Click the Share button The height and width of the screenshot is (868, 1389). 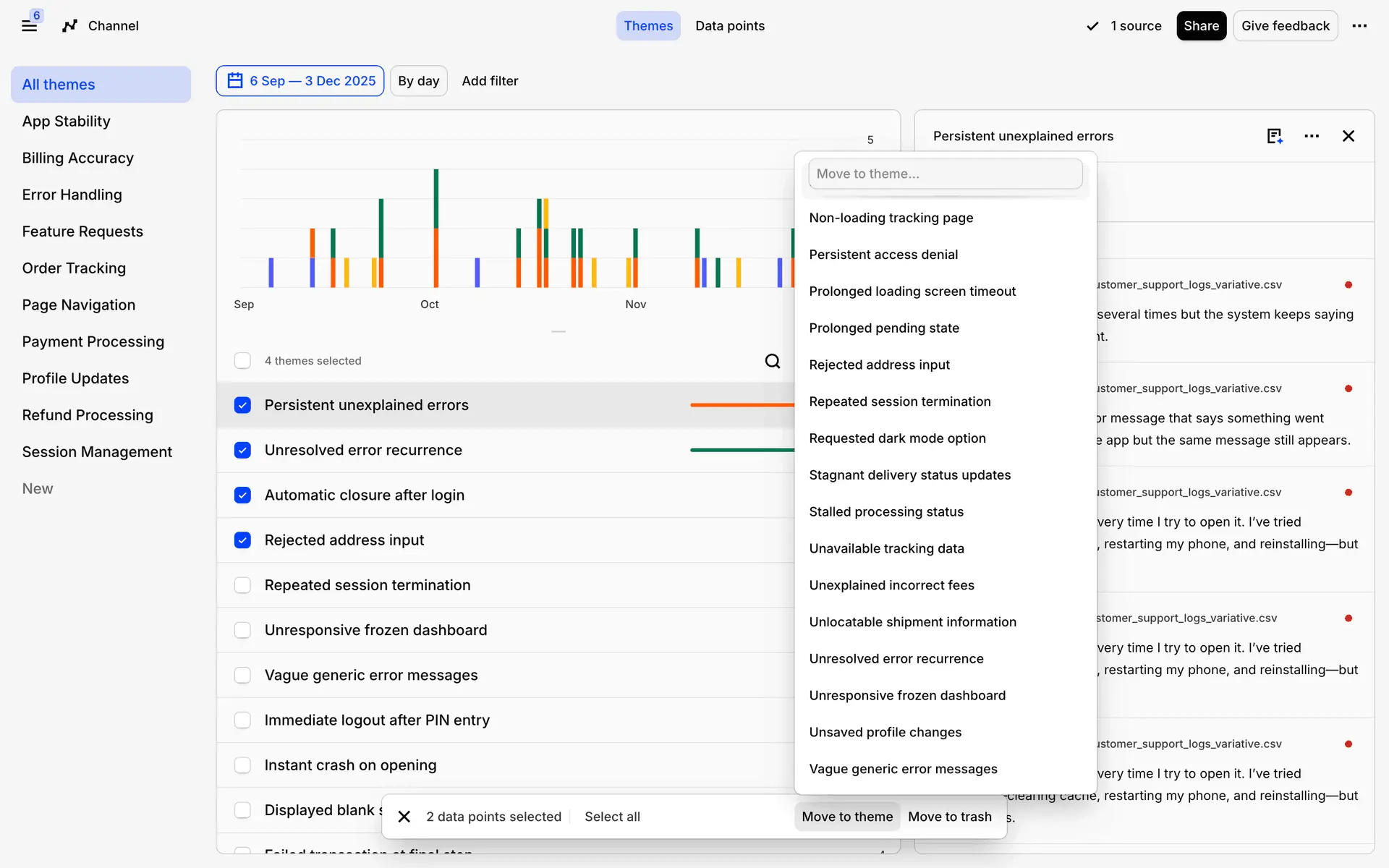(x=1201, y=26)
